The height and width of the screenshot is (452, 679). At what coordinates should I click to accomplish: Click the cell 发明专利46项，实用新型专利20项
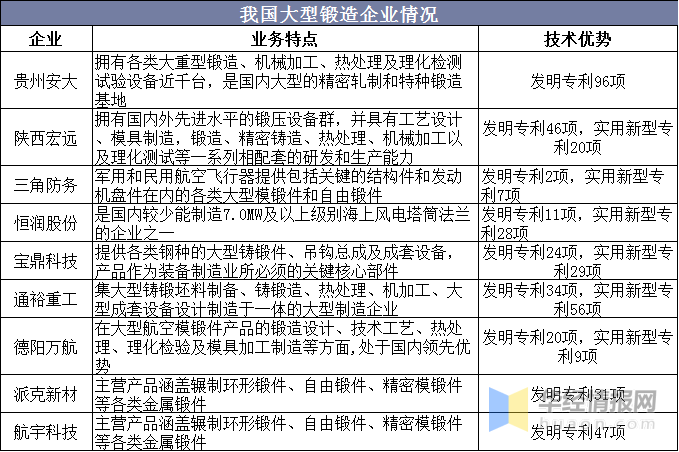(x=578, y=138)
